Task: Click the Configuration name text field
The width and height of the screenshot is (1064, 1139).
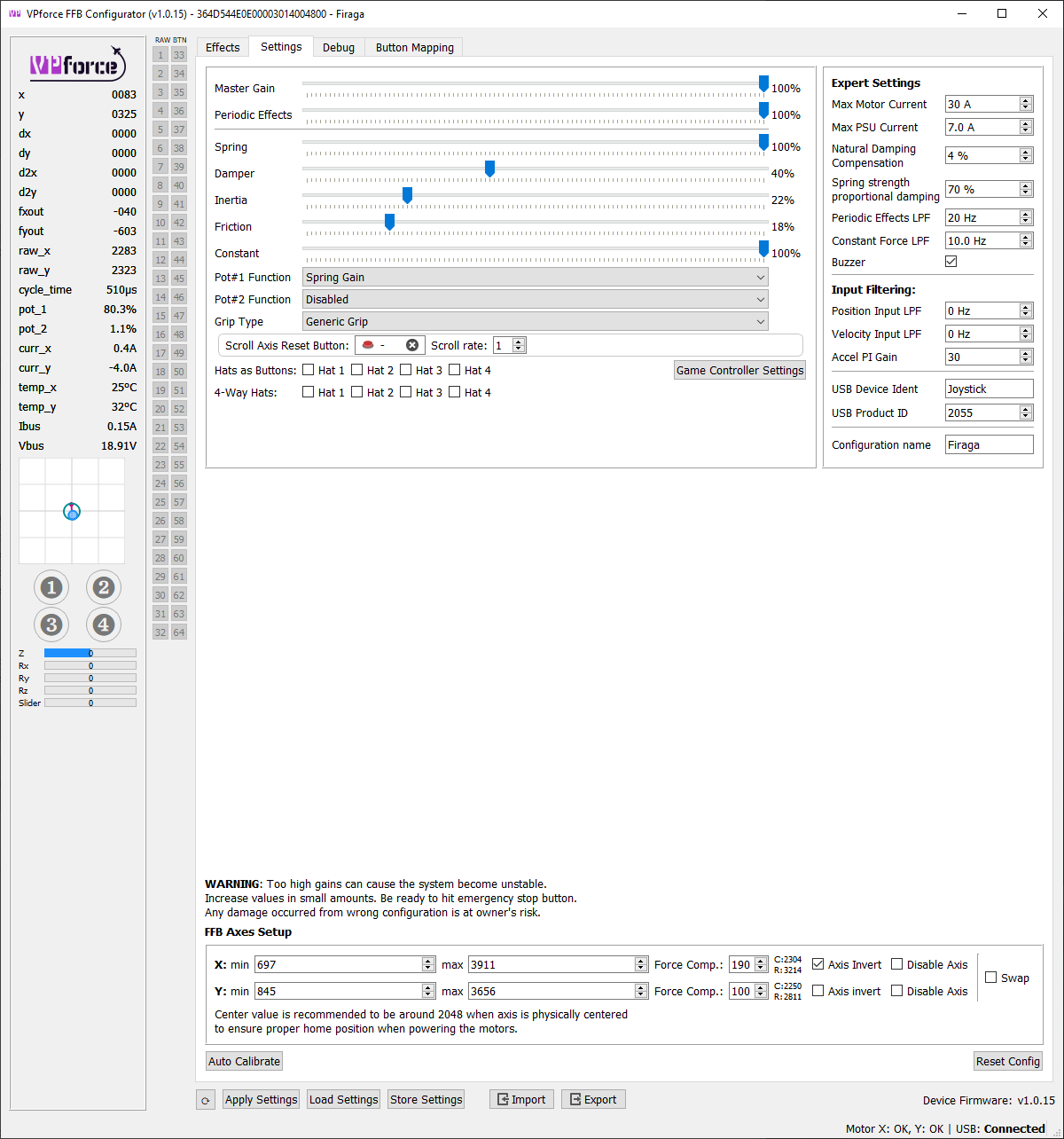Action: tap(989, 444)
